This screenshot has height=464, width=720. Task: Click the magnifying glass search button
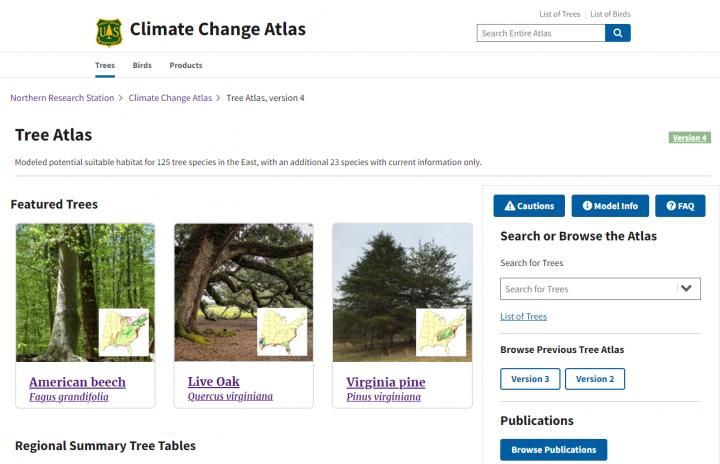(618, 33)
